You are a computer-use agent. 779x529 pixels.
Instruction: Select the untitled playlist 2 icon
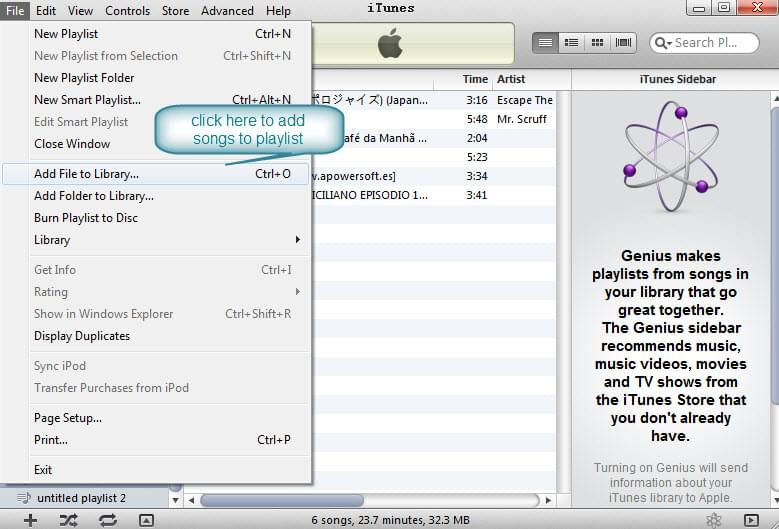(23, 498)
